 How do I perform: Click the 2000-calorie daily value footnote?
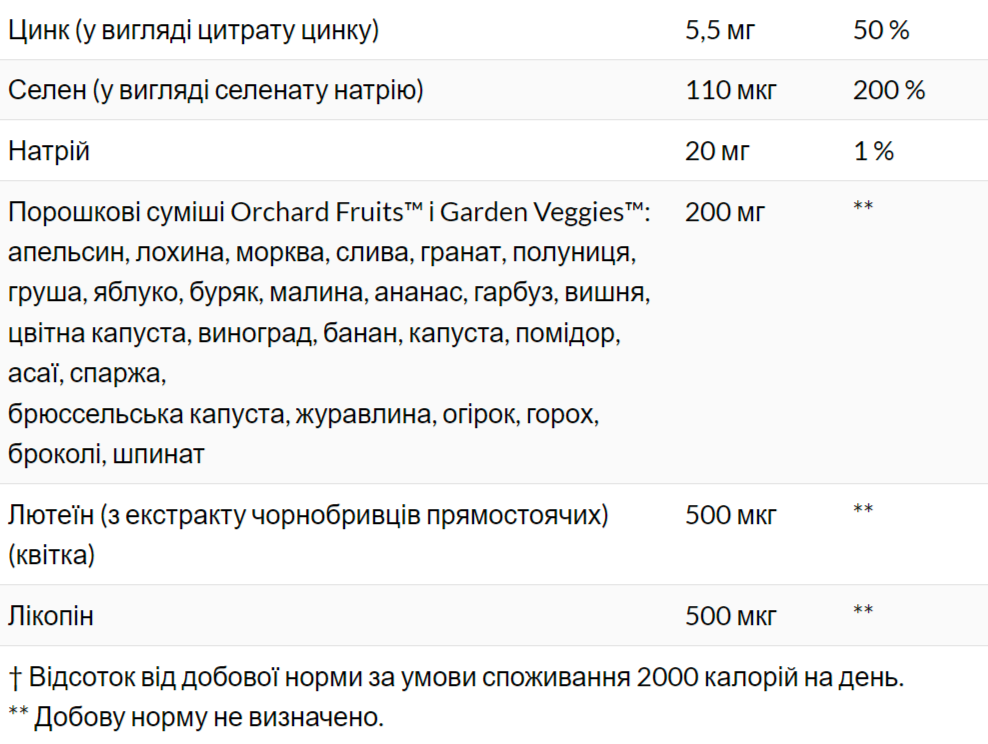456,677
